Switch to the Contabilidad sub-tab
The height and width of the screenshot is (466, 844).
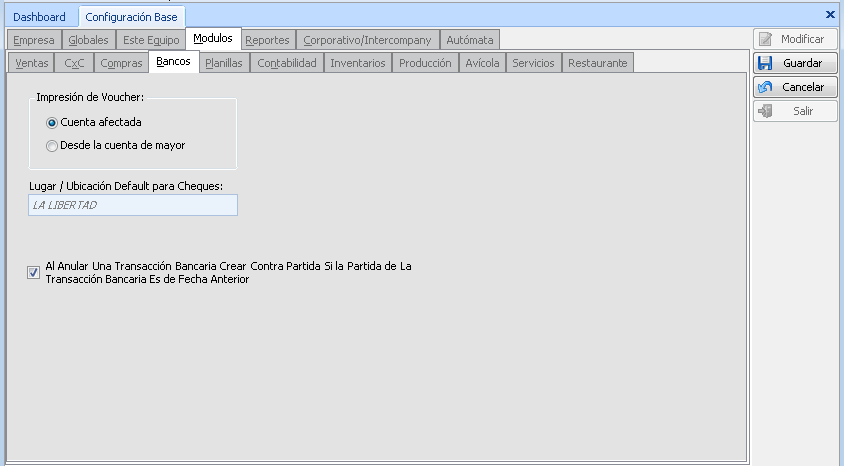[286, 63]
